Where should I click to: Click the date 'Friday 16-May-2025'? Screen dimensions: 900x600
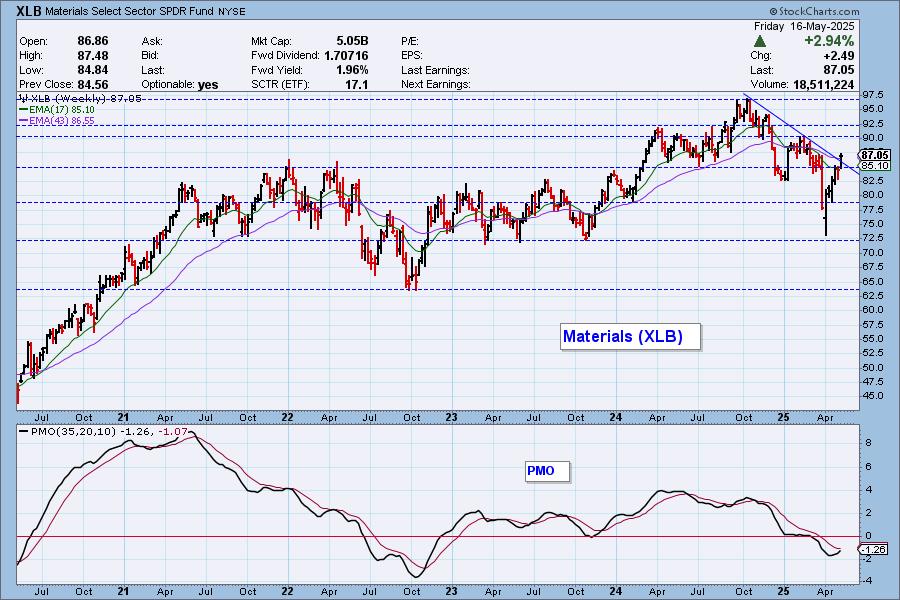(x=804, y=26)
